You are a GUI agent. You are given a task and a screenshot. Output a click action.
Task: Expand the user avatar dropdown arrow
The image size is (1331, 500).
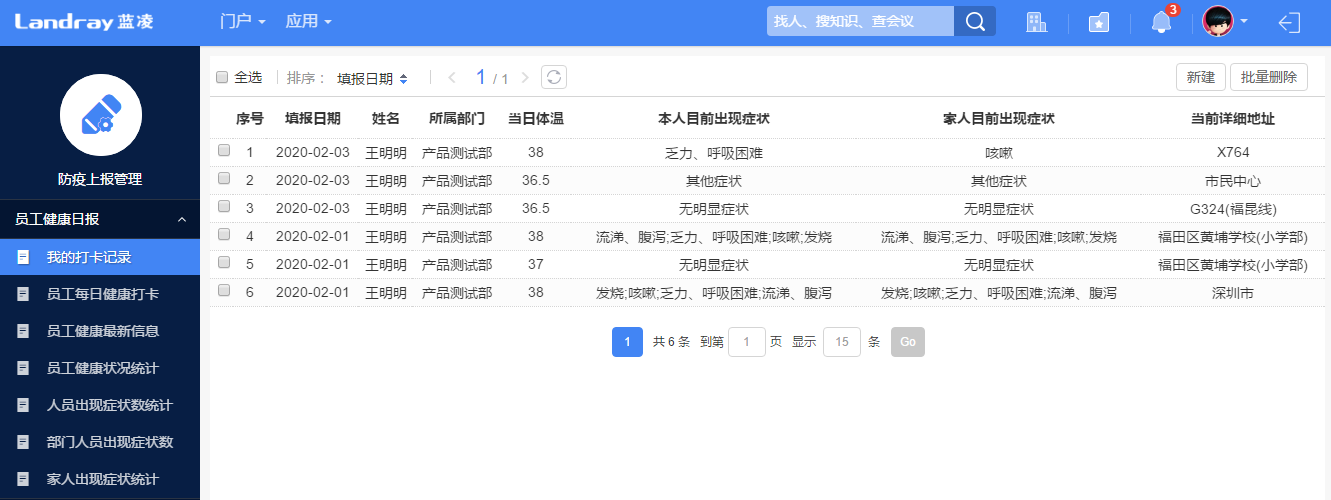pyautogui.click(x=1244, y=21)
